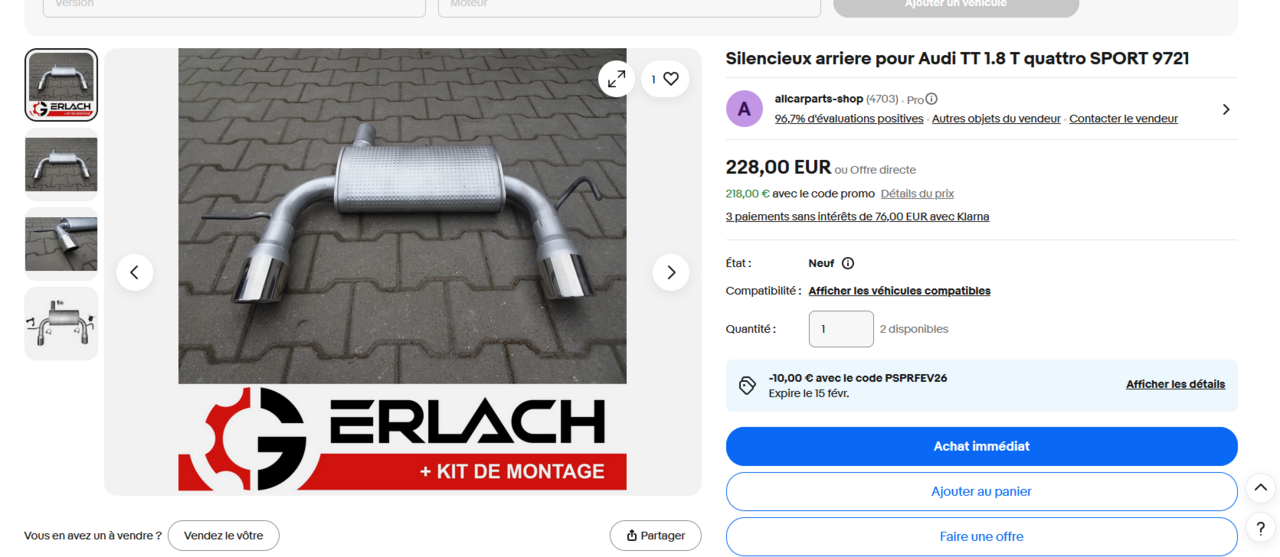Click the question mark help icon
Image resolution: width=1280 pixels, height=557 pixels.
tap(1261, 529)
